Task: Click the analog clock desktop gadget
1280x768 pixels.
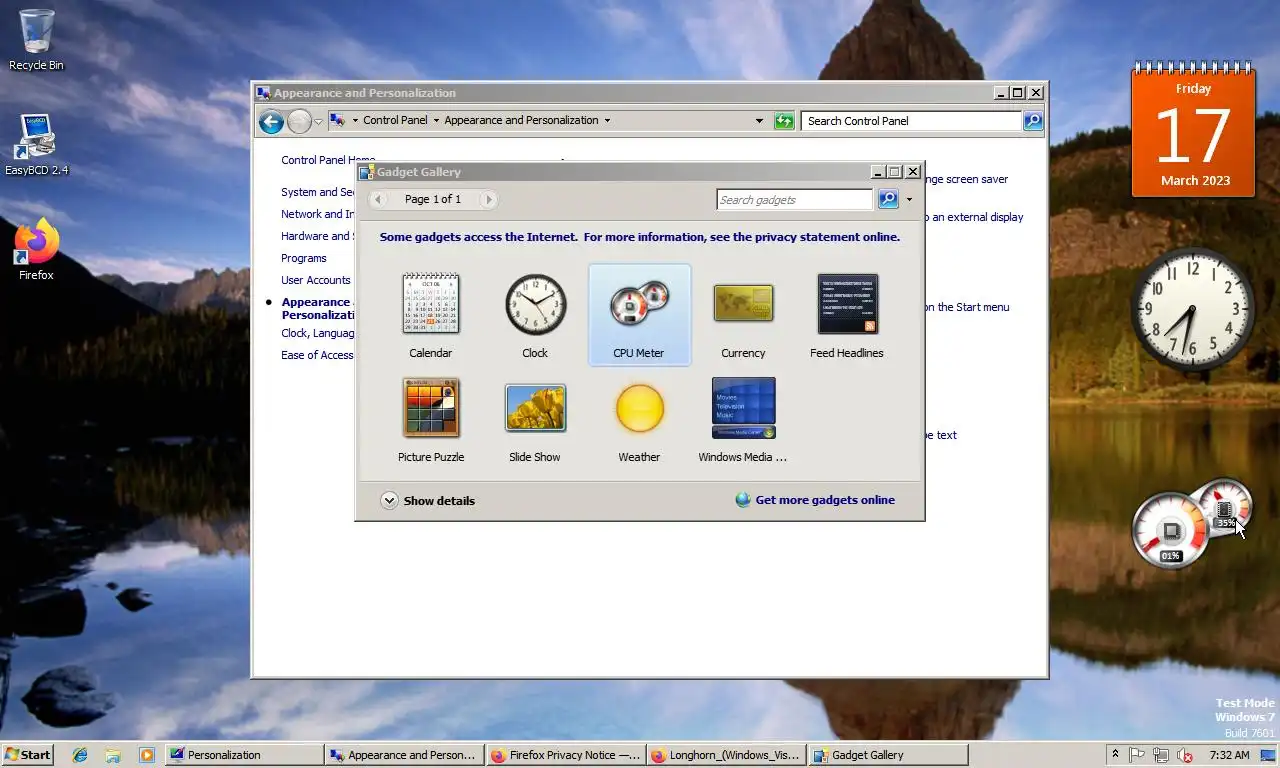Action: pos(1193,309)
